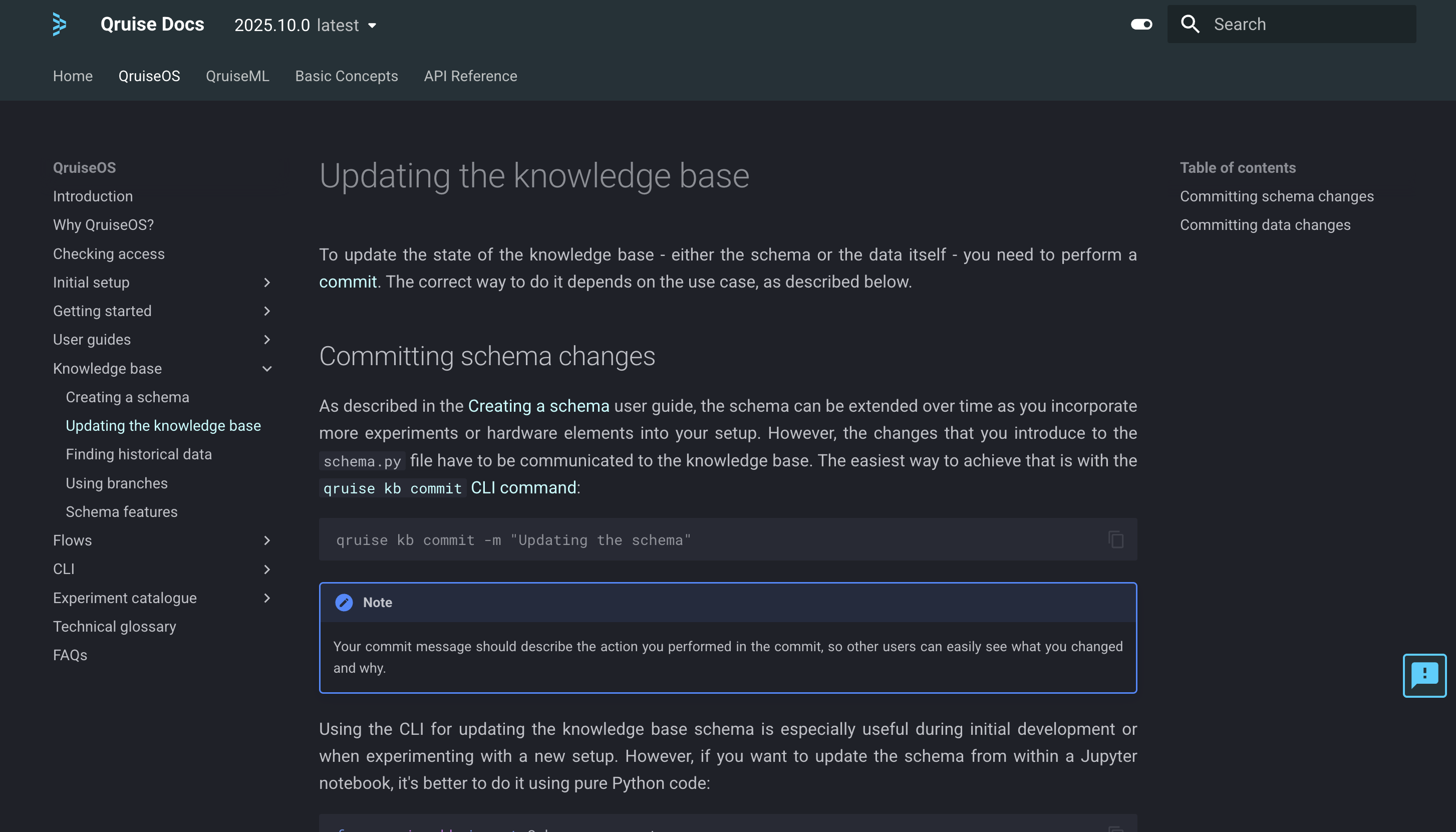The image size is (1456, 832).
Task: Open the Creating a schema inline link
Action: [538, 406]
